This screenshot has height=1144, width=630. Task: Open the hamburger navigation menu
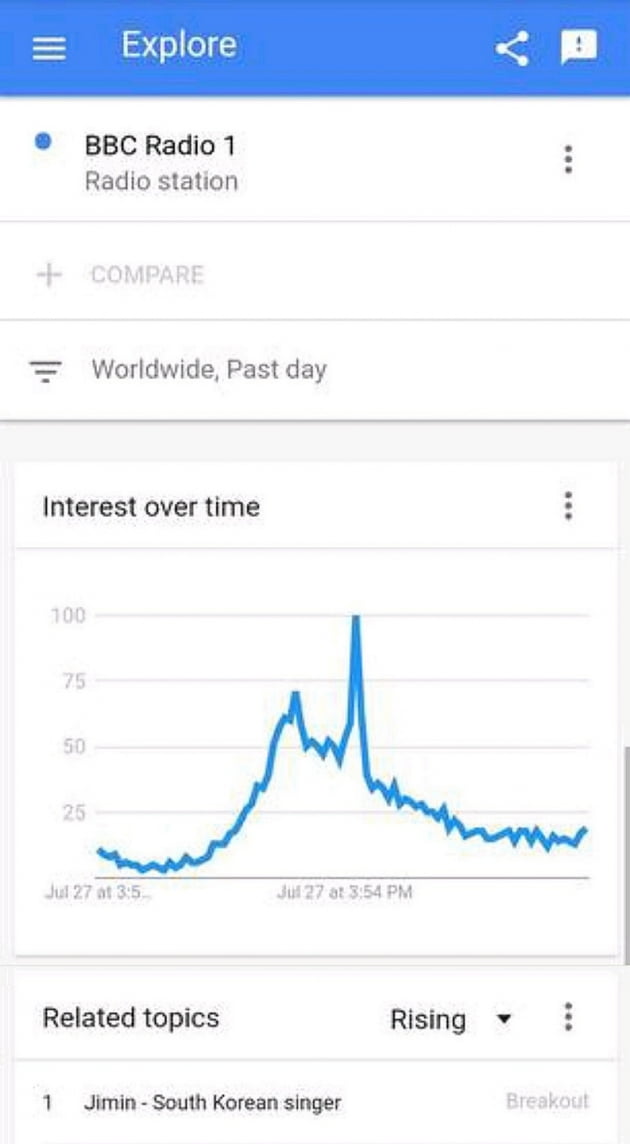pyautogui.click(x=49, y=48)
